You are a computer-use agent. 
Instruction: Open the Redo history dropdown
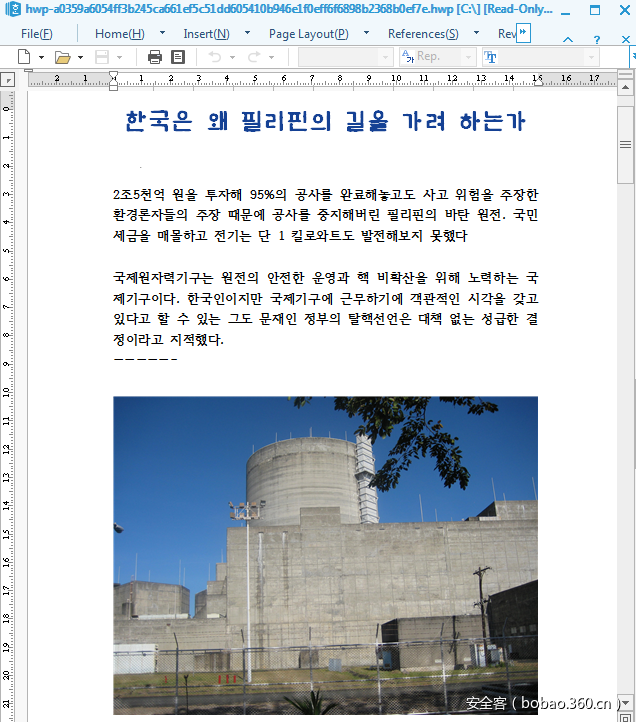pyautogui.click(x=272, y=58)
